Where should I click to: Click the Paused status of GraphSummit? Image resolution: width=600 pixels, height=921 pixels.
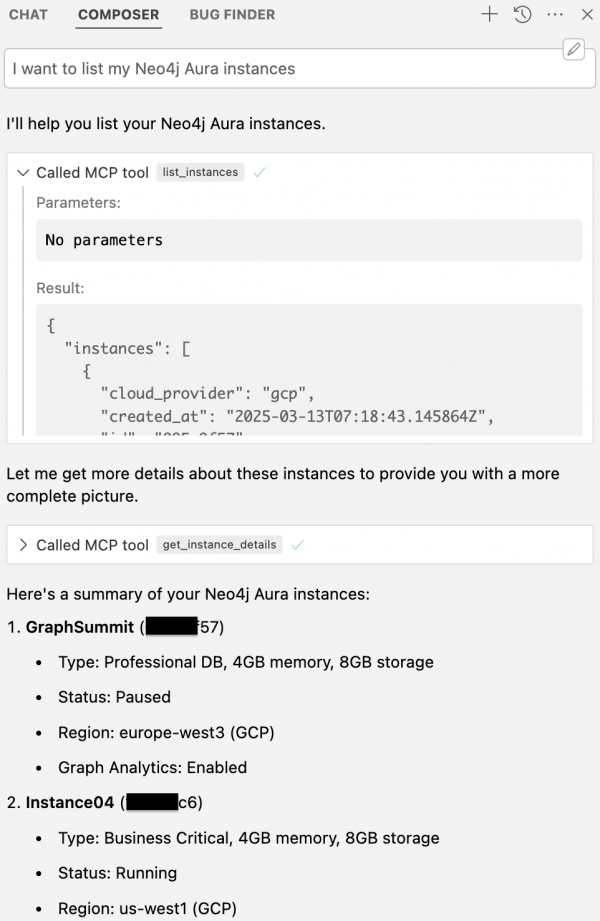tap(114, 697)
